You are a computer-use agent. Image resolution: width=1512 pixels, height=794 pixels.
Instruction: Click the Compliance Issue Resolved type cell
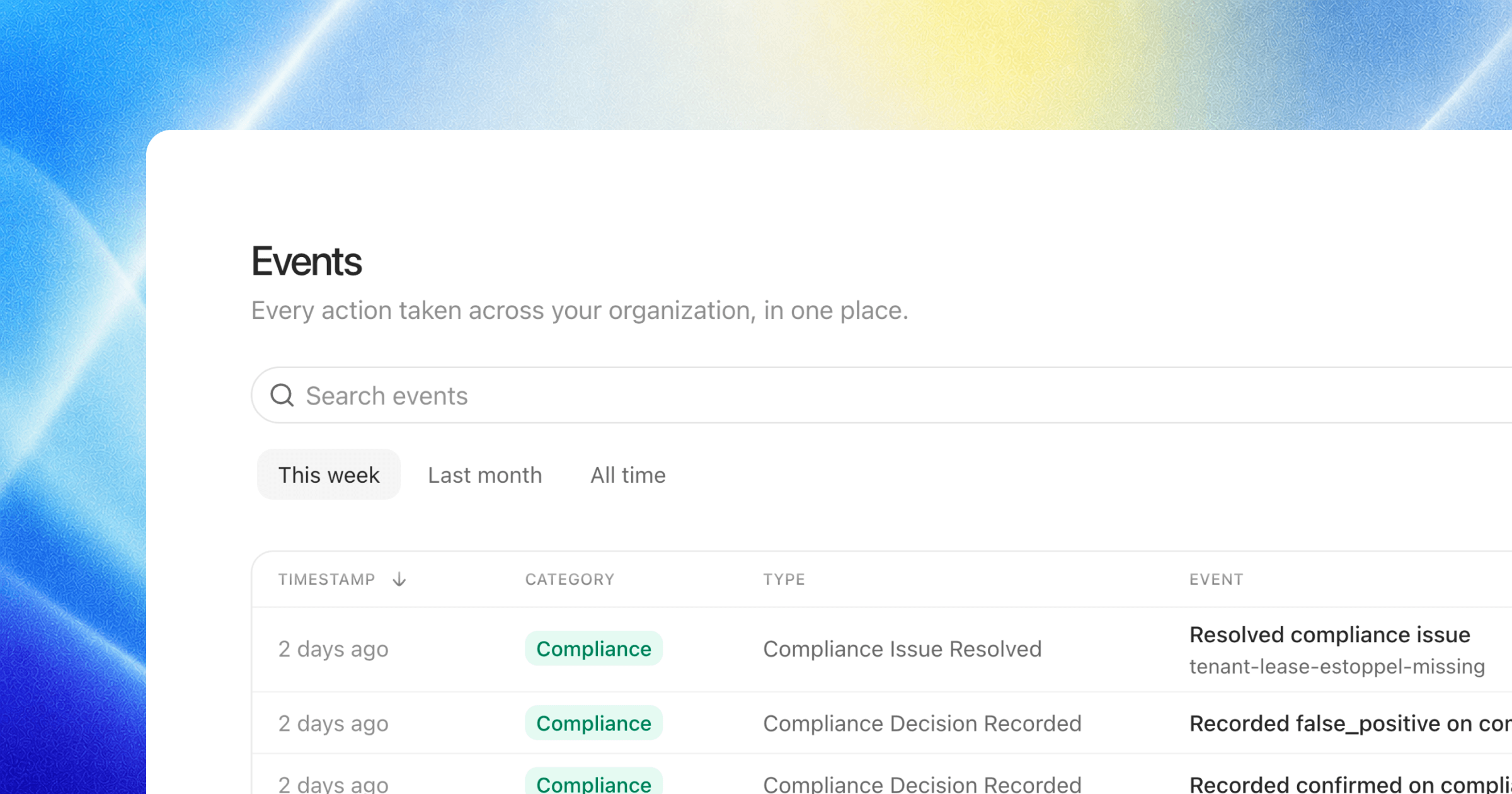click(x=902, y=648)
